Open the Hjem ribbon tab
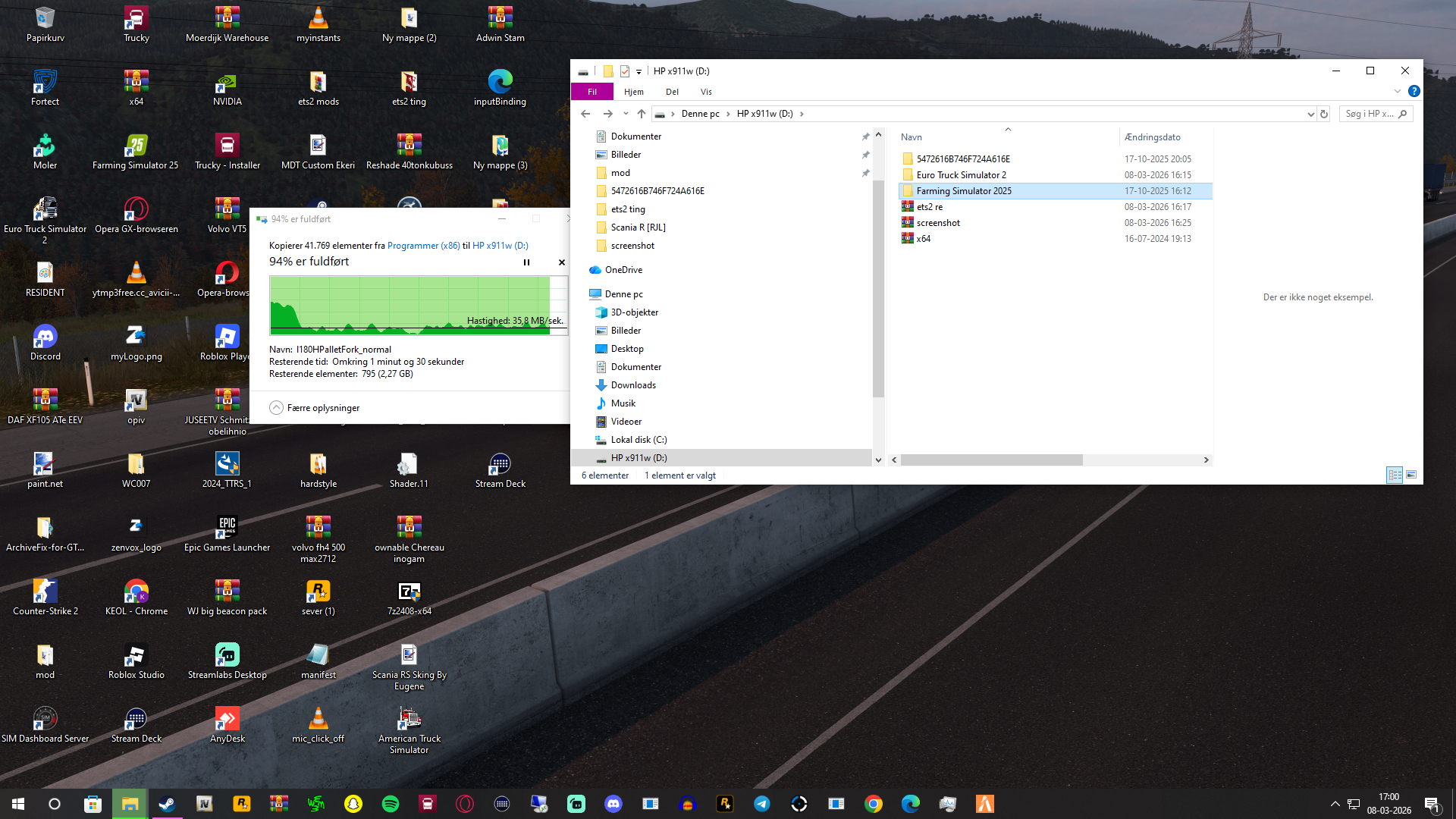The height and width of the screenshot is (819, 1456). (634, 92)
